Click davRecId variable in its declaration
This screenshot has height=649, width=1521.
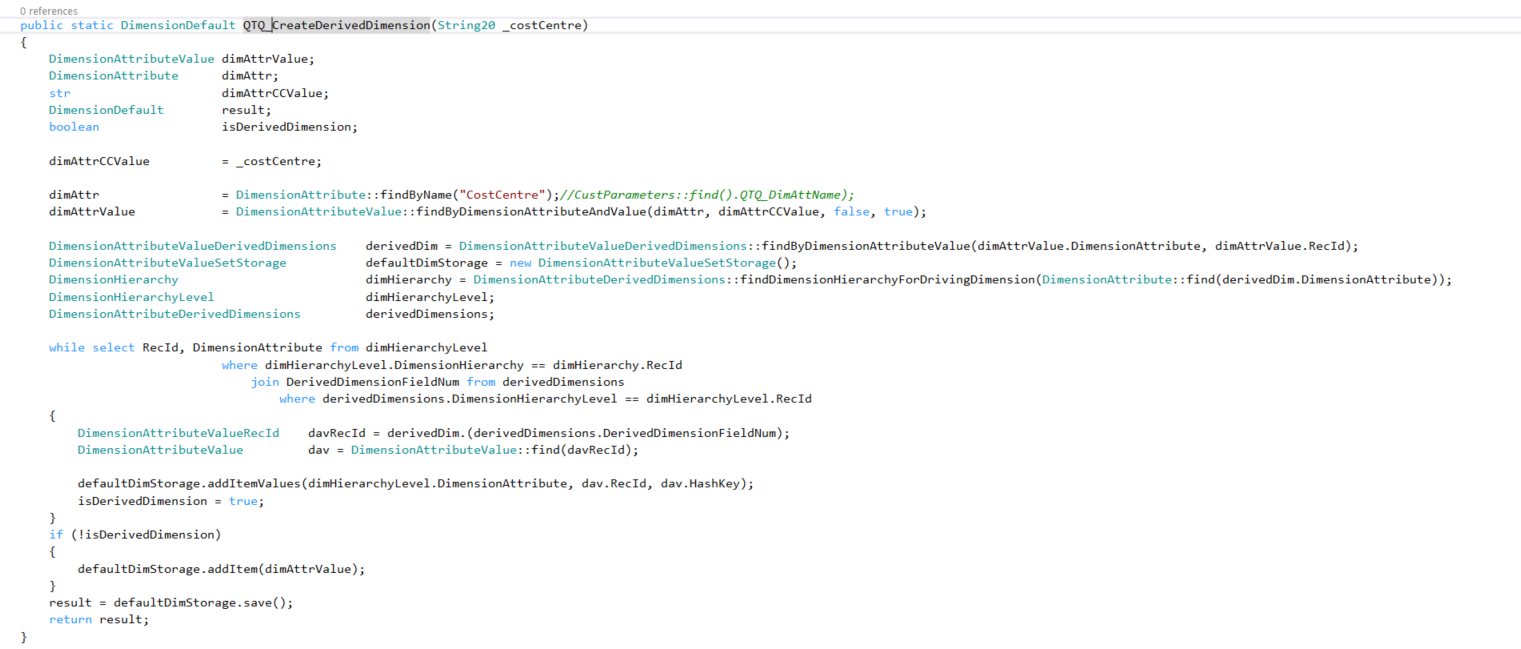(x=336, y=433)
